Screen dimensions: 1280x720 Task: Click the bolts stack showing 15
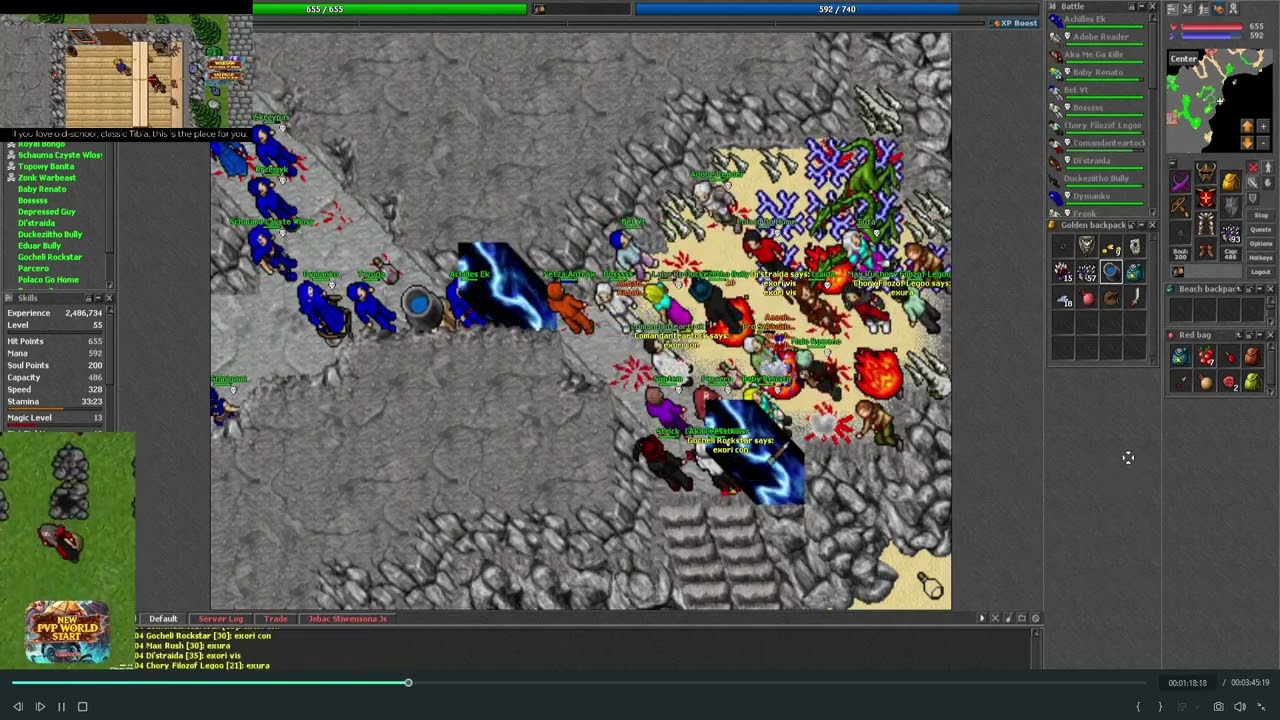tap(1063, 271)
